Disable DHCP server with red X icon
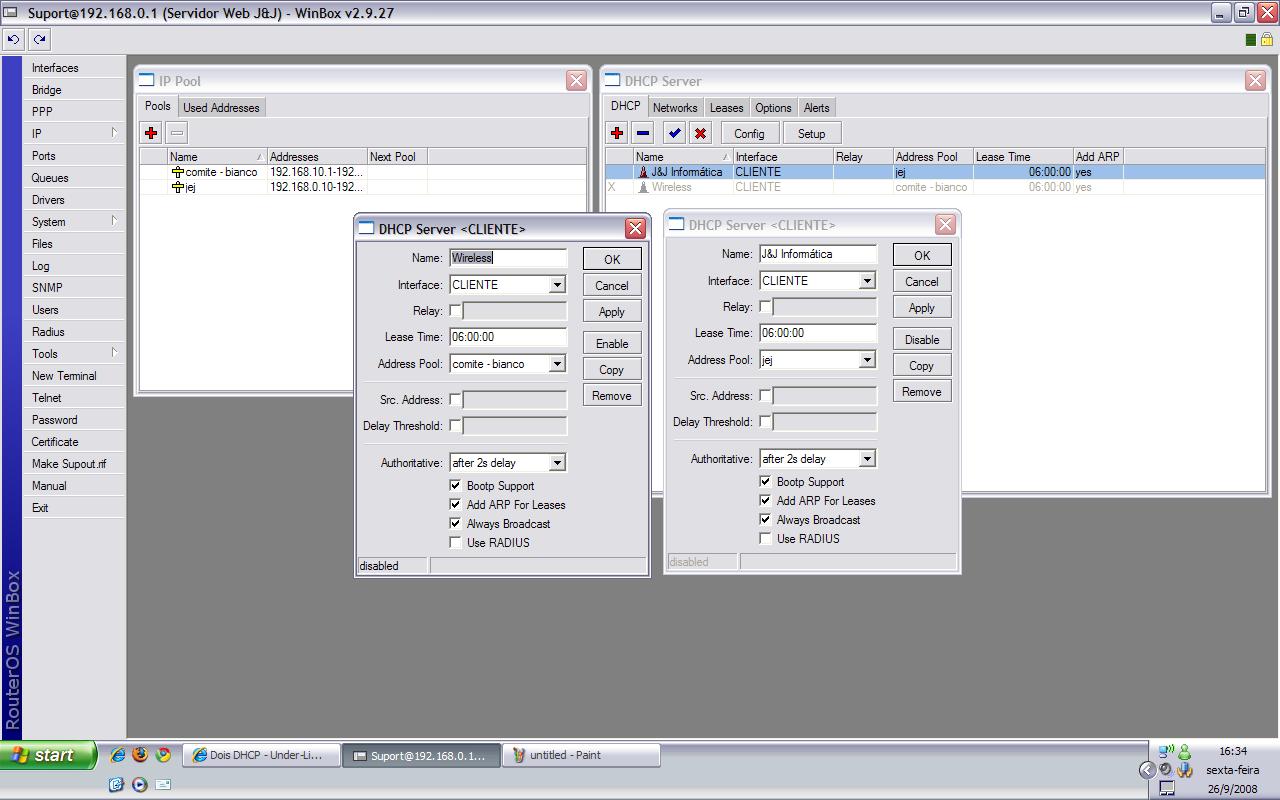 pyautogui.click(x=700, y=133)
